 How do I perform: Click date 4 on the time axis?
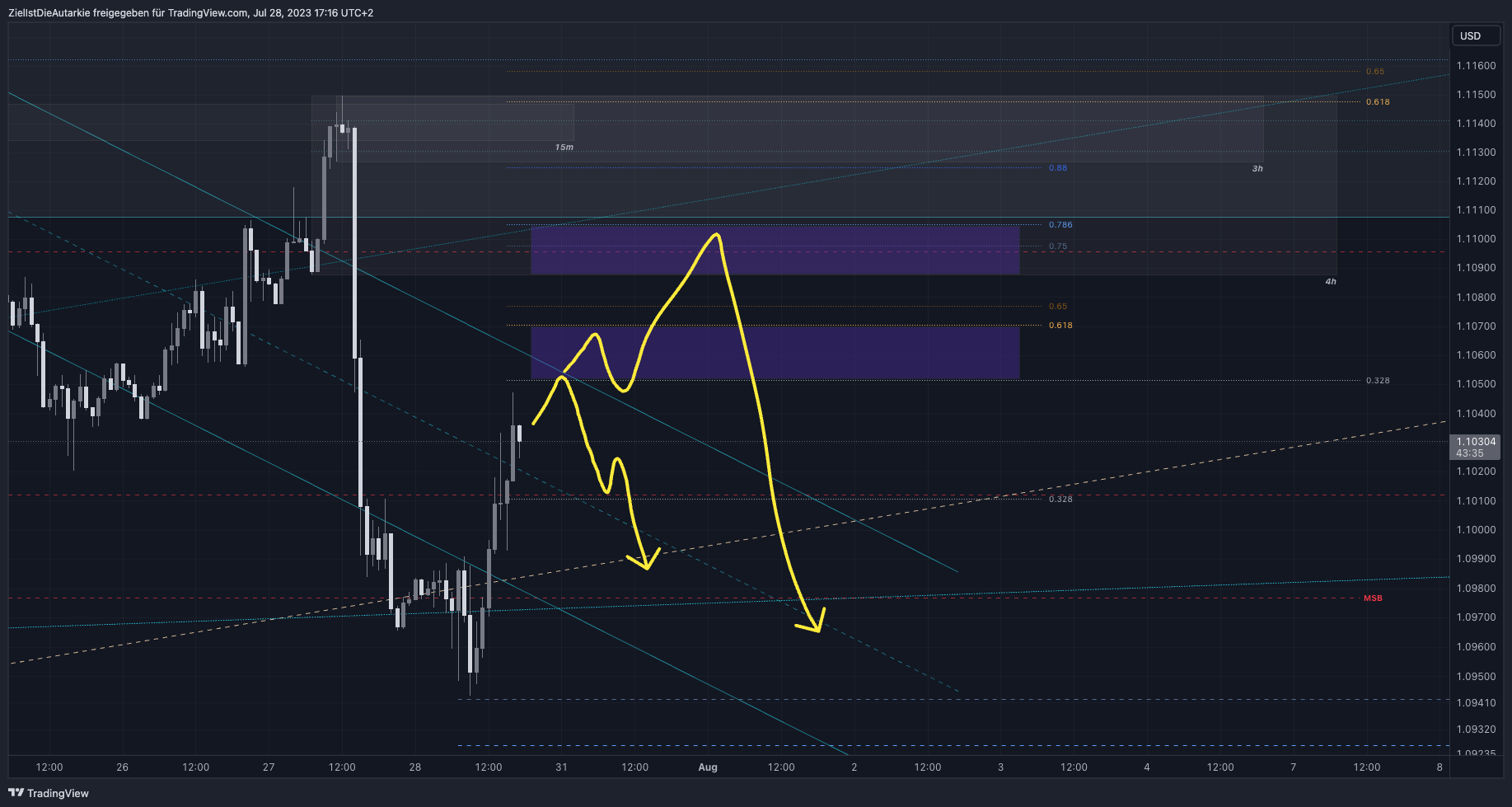1147,767
